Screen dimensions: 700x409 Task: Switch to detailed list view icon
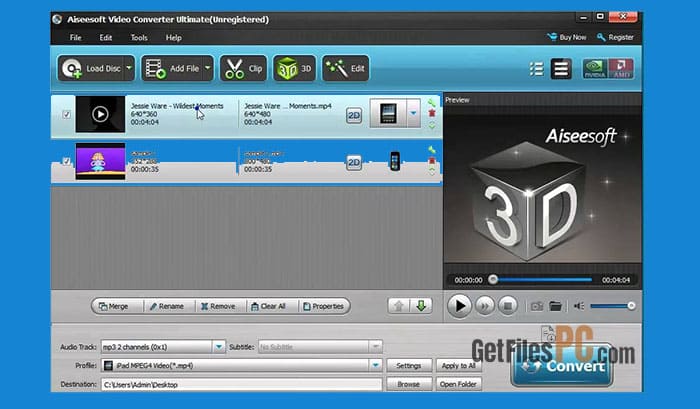point(561,69)
